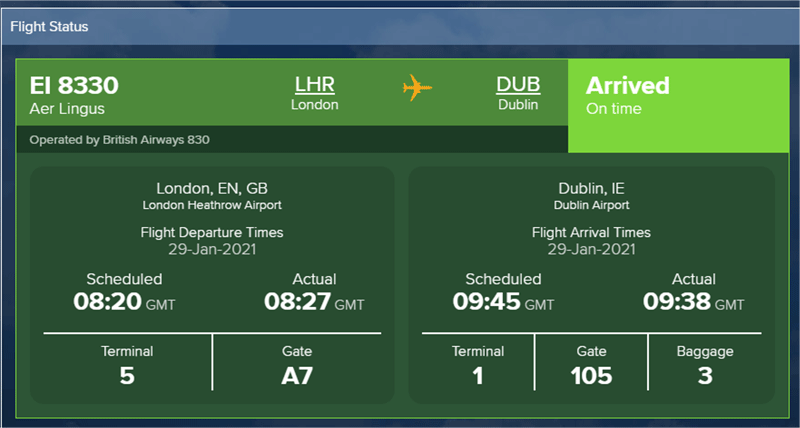Click the actual arrival time 09:38

coord(677,301)
